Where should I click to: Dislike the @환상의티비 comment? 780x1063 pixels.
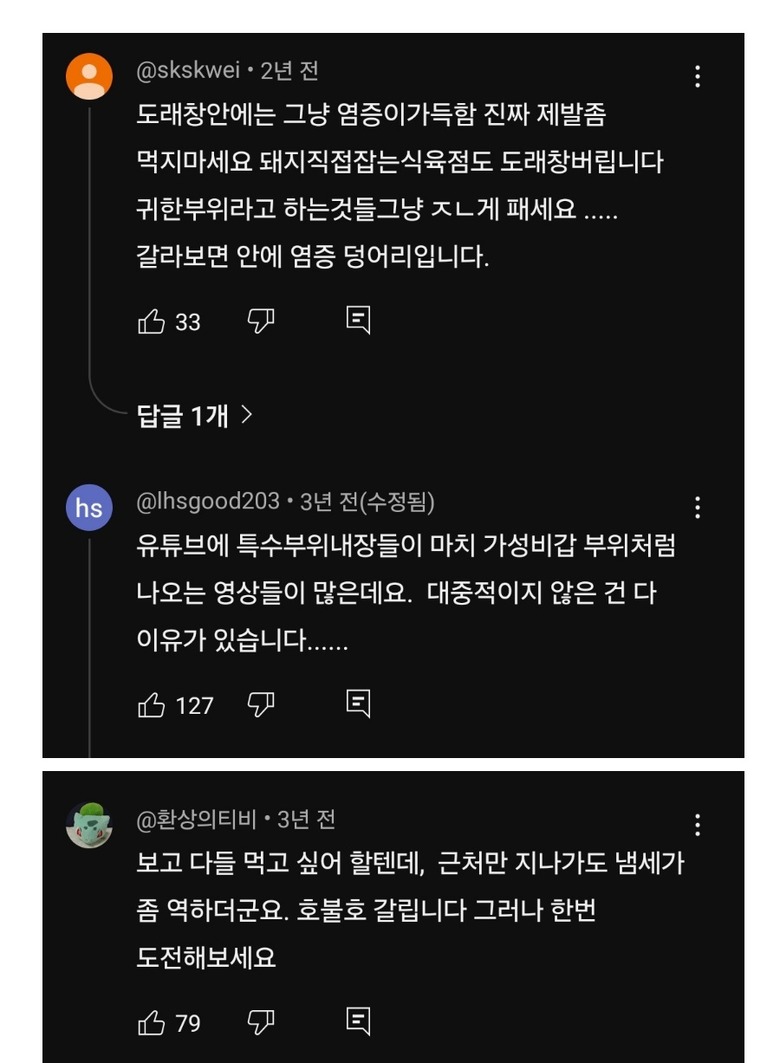(x=261, y=1022)
